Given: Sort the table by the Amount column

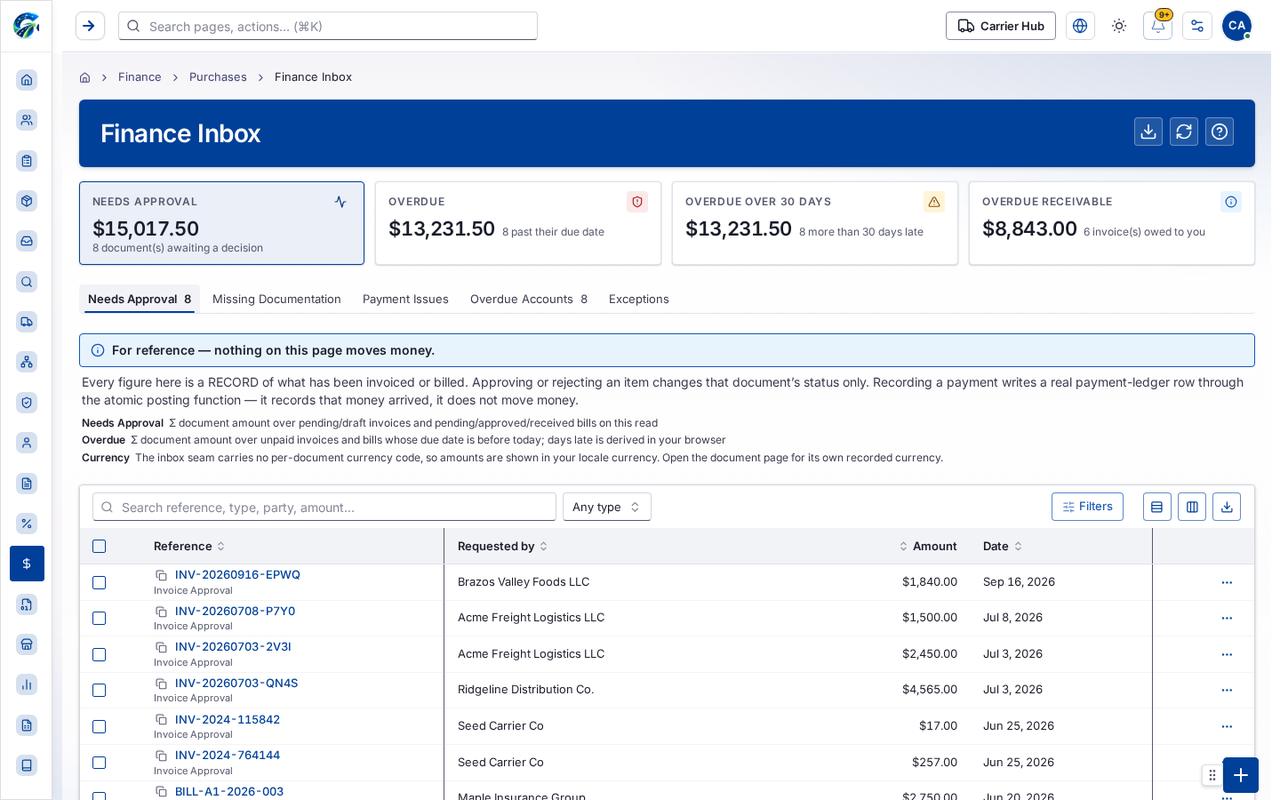Looking at the screenshot, I should coord(928,546).
